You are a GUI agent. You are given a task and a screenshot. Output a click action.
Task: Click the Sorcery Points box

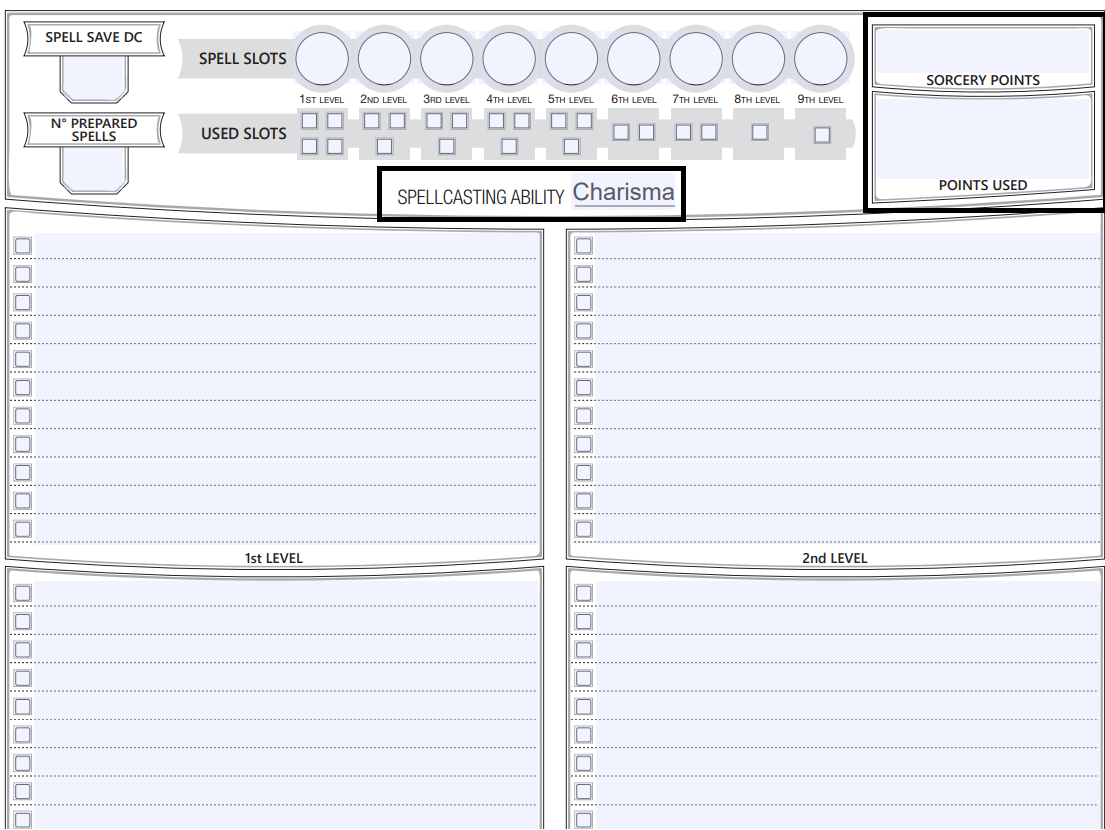982,50
